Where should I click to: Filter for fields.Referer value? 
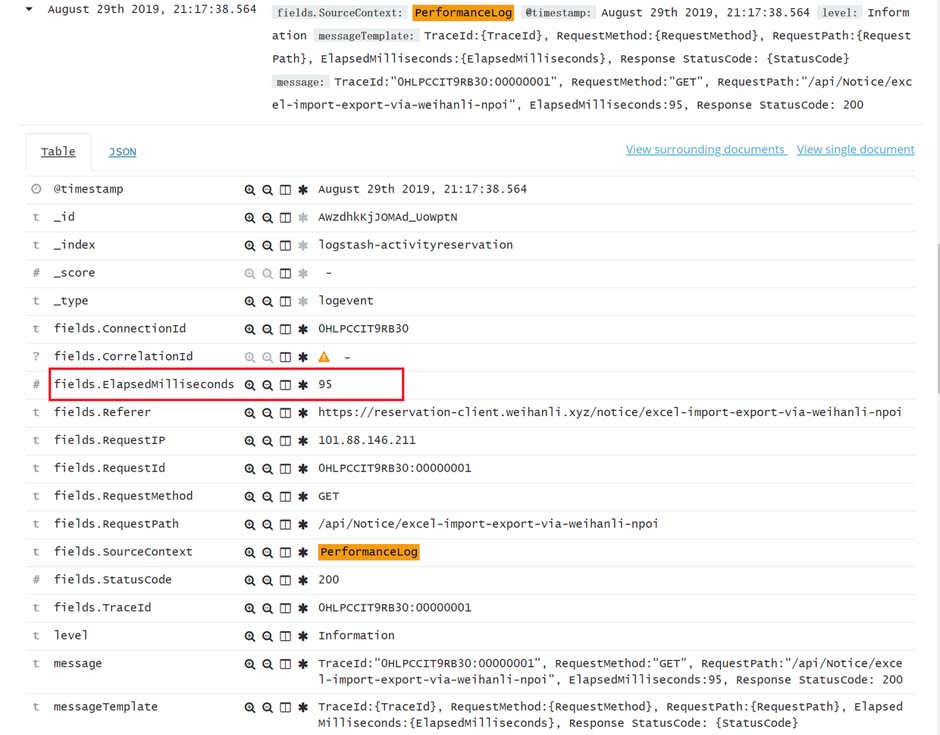click(249, 413)
